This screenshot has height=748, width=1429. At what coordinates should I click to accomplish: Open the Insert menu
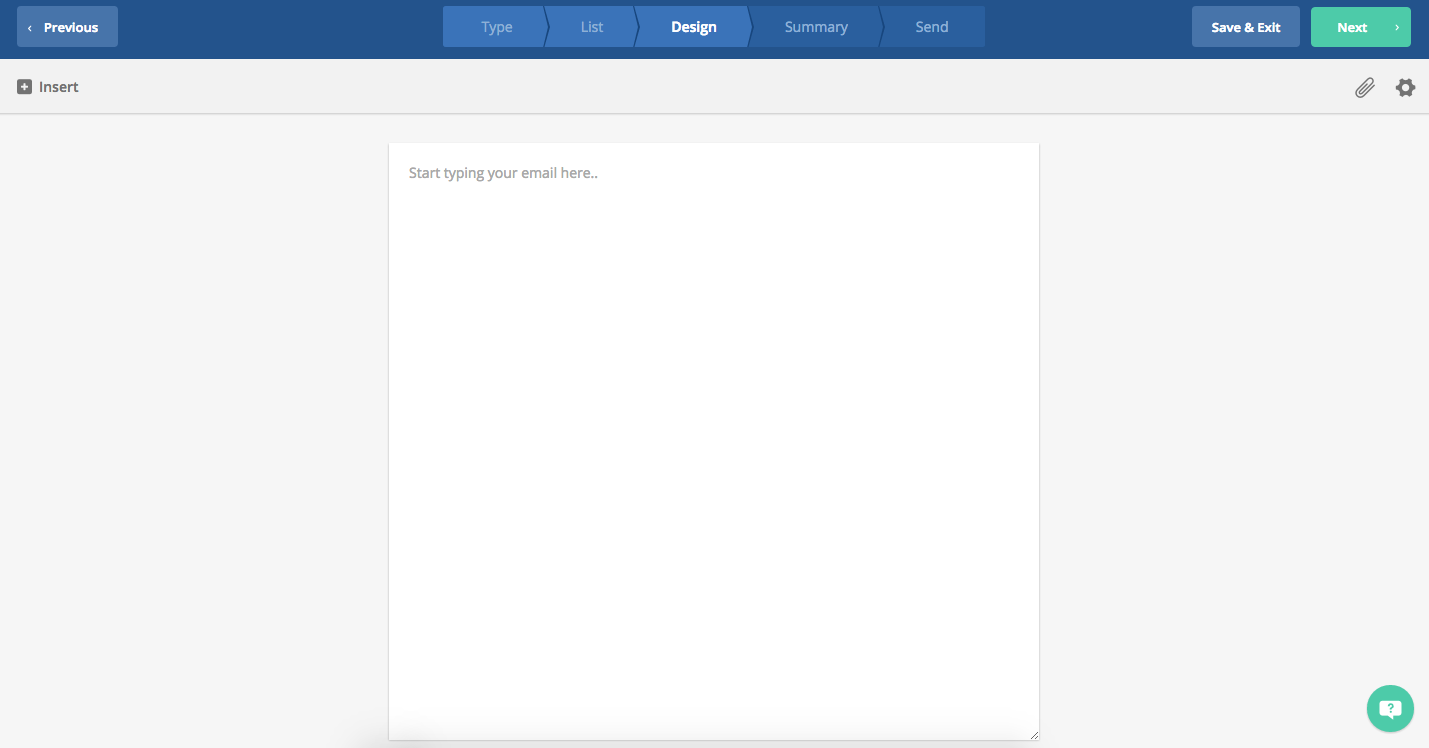click(58, 87)
